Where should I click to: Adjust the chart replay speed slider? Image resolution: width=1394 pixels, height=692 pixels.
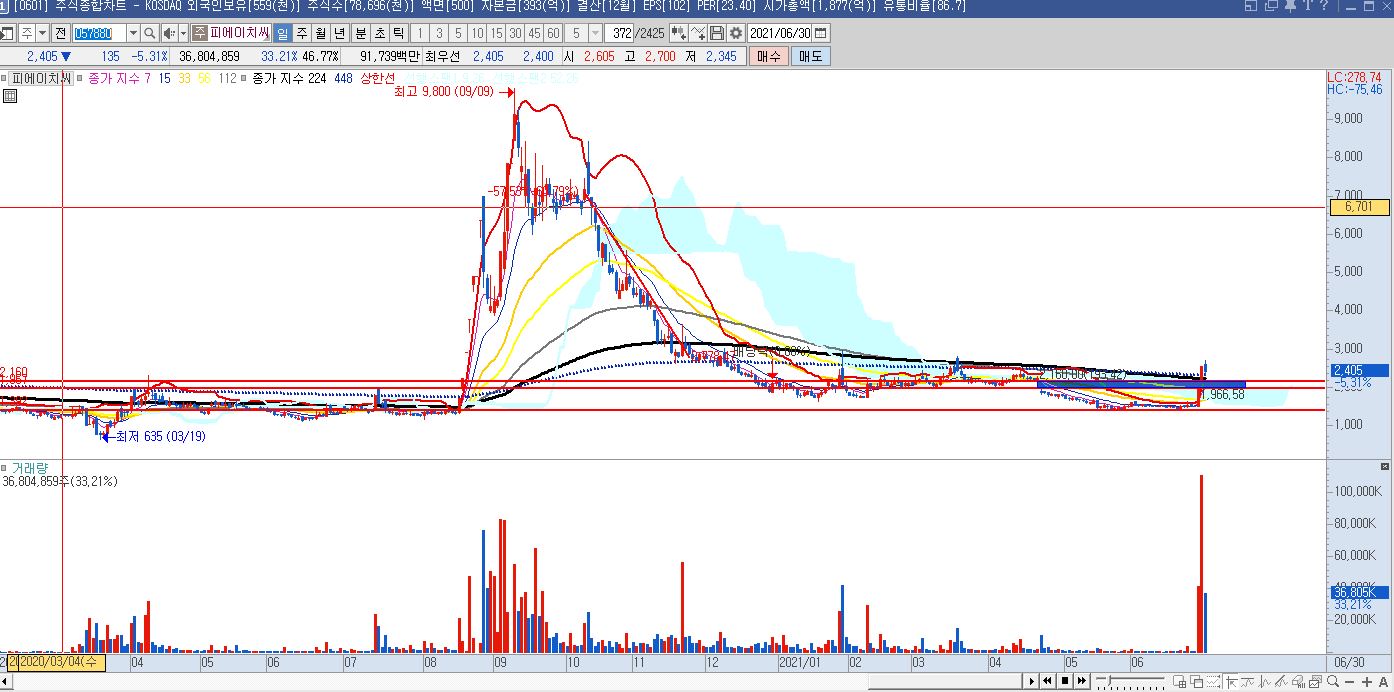point(1130,681)
